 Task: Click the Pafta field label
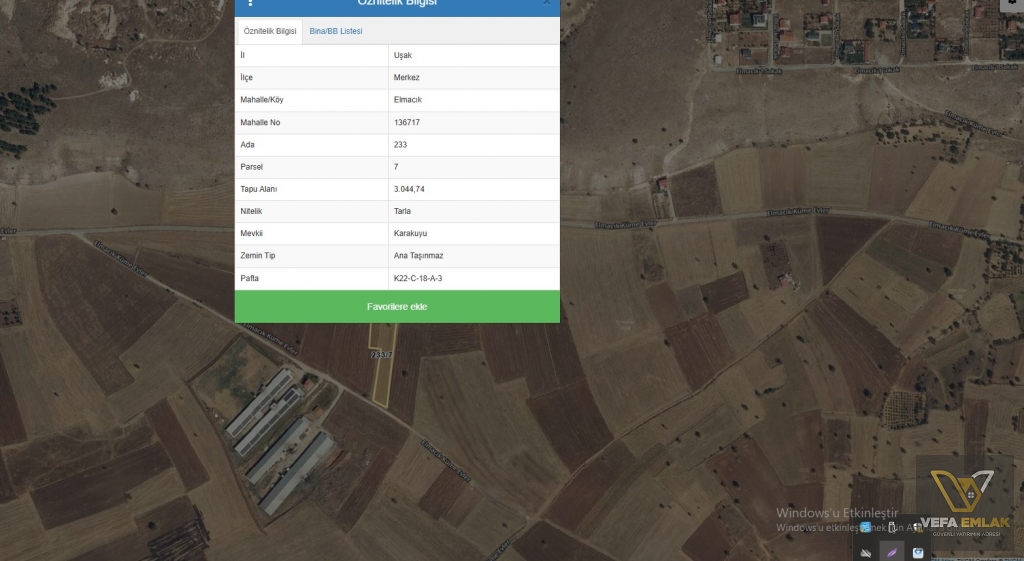pyautogui.click(x=249, y=278)
